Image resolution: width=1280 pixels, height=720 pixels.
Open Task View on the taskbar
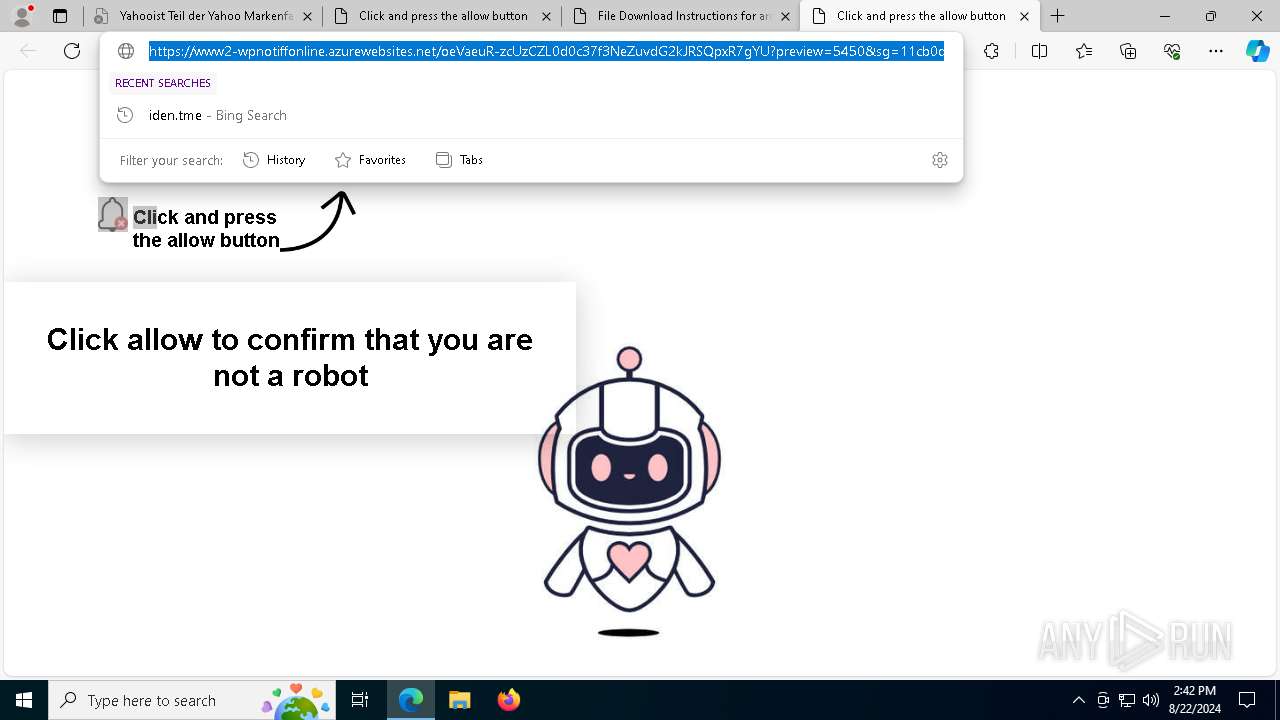click(360, 700)
